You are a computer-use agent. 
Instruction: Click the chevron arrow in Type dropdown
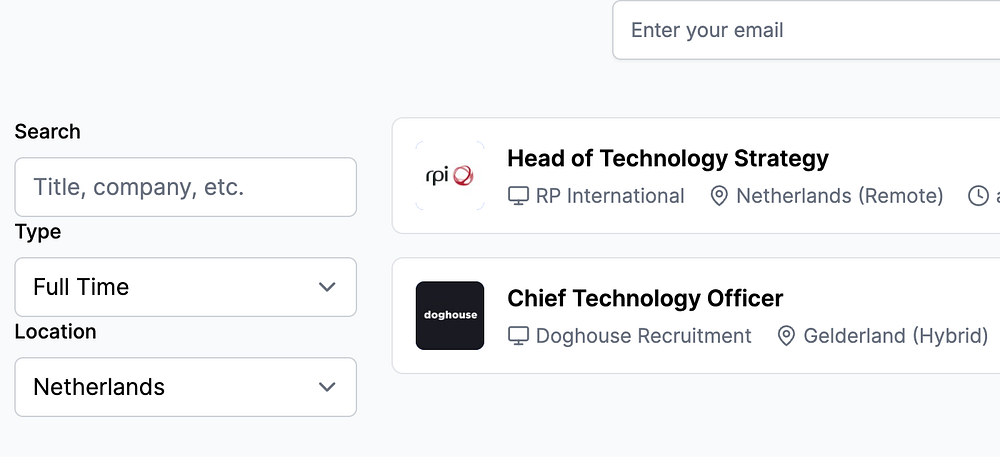326,287
